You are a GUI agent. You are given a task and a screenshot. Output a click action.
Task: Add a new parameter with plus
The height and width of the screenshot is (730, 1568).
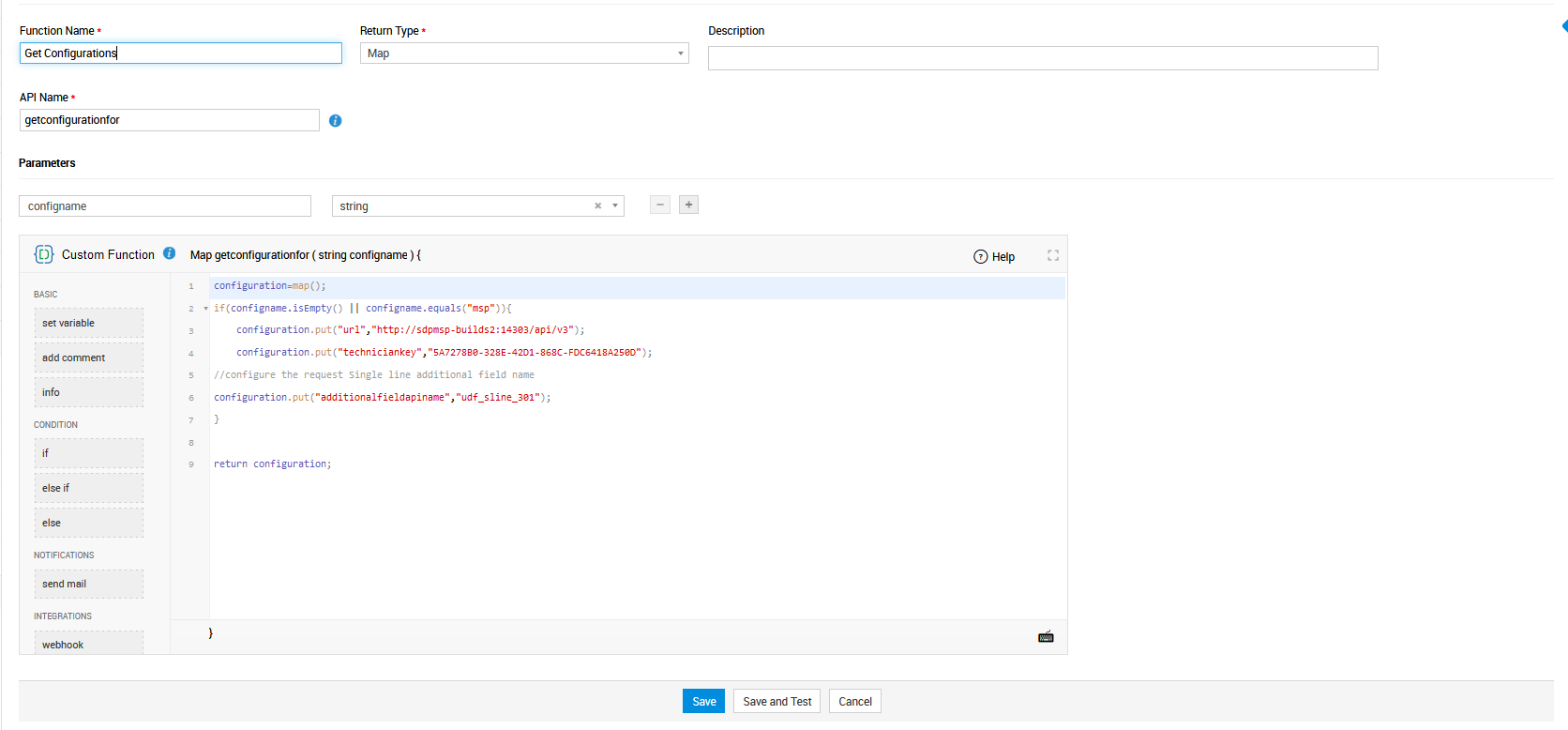tap(688, 205)
